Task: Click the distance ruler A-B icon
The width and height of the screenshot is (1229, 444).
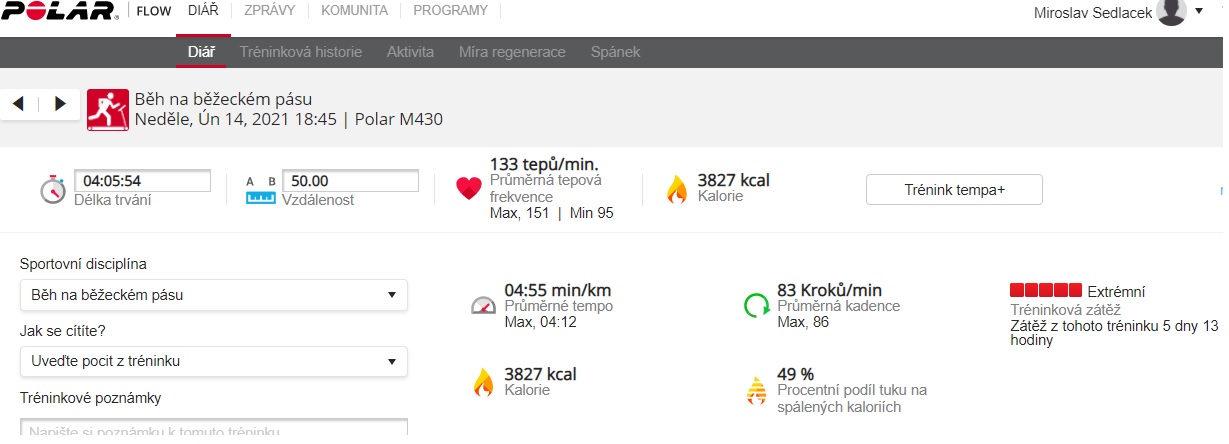Action: coord(261,189)
